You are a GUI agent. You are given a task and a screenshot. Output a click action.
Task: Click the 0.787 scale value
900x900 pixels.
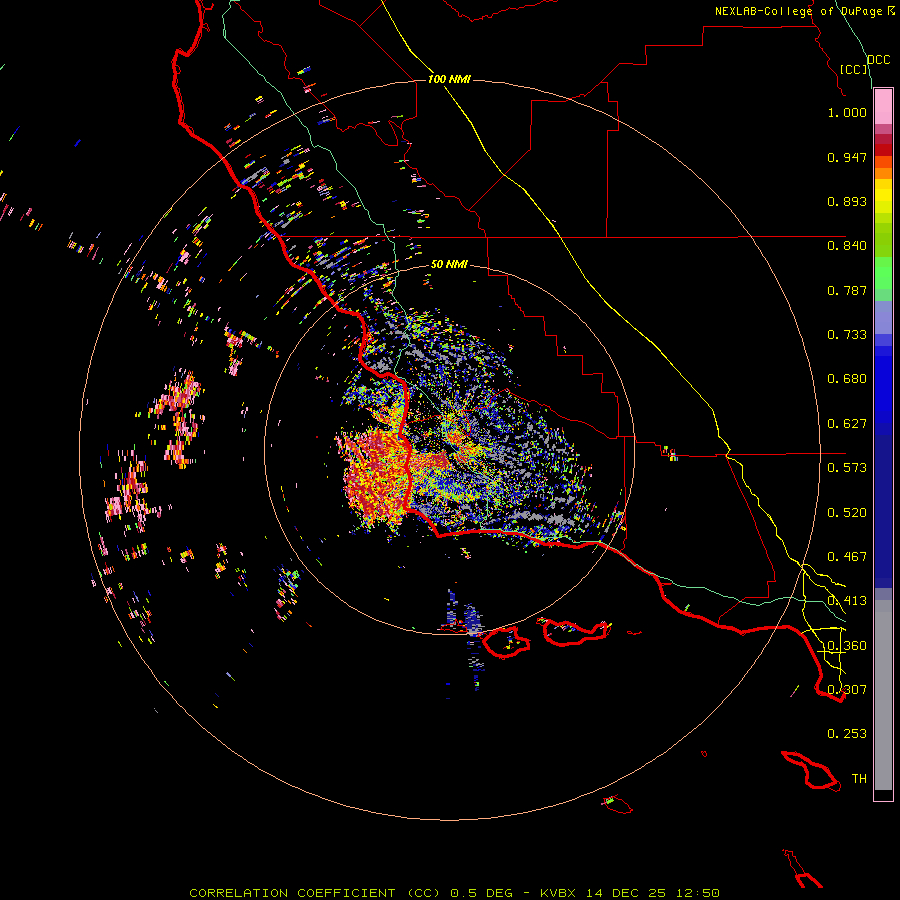click(x=847, y=290)
